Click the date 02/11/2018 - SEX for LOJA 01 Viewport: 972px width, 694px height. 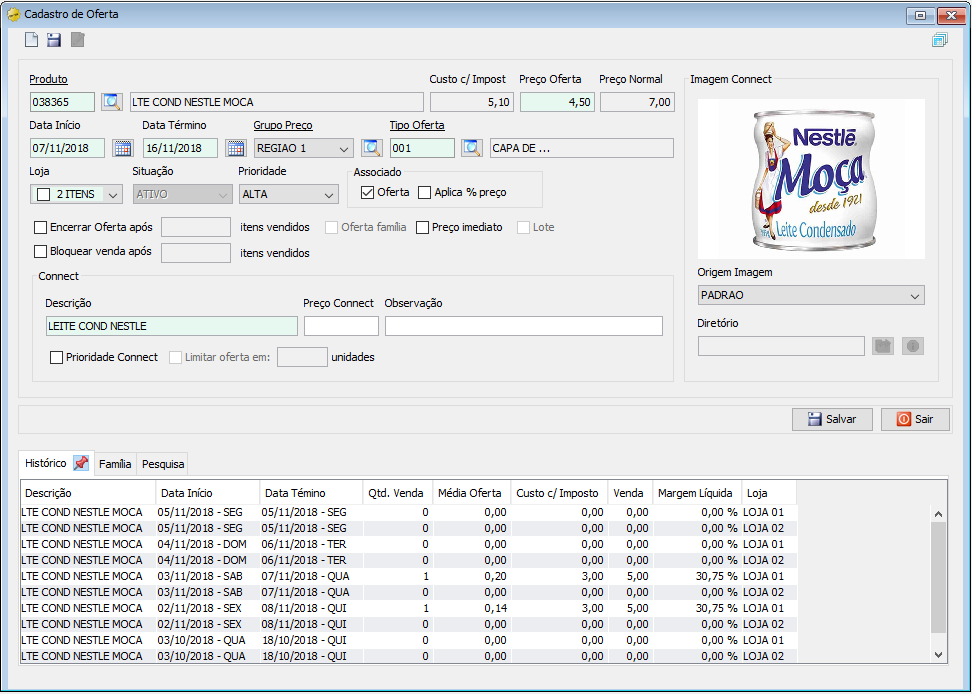tap(200, 608)
